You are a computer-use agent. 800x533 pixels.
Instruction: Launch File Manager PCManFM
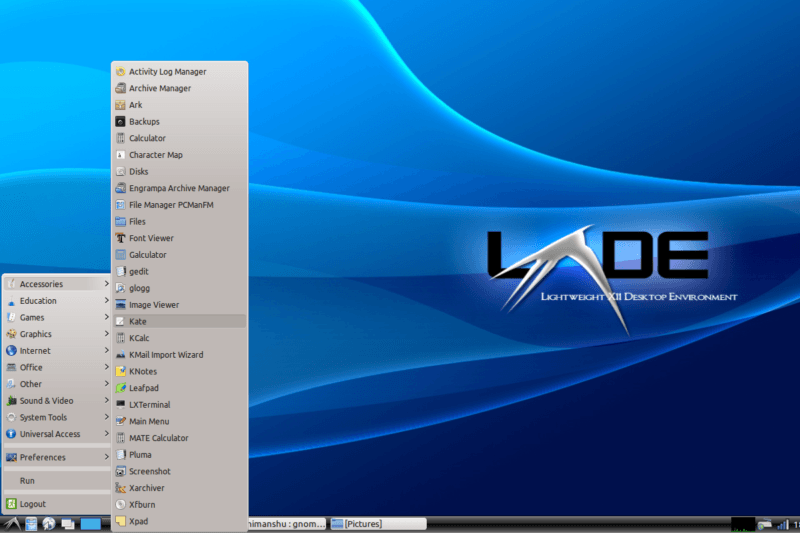point(179,205)
